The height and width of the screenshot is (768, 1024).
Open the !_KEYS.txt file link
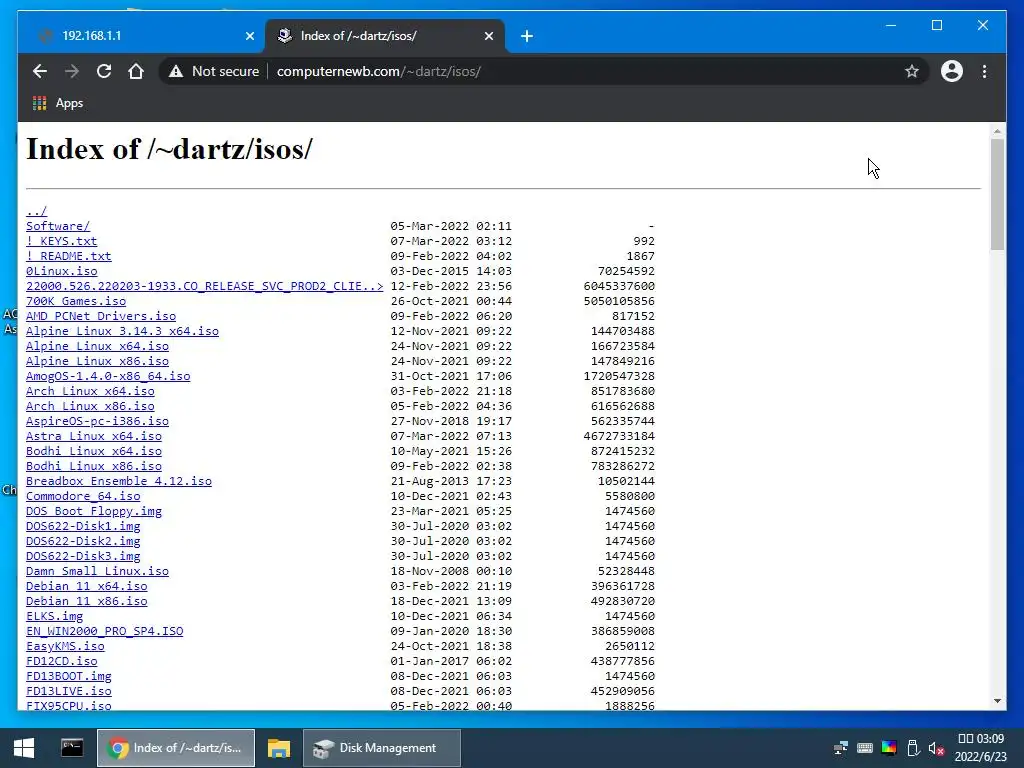(x=61, y=241)
